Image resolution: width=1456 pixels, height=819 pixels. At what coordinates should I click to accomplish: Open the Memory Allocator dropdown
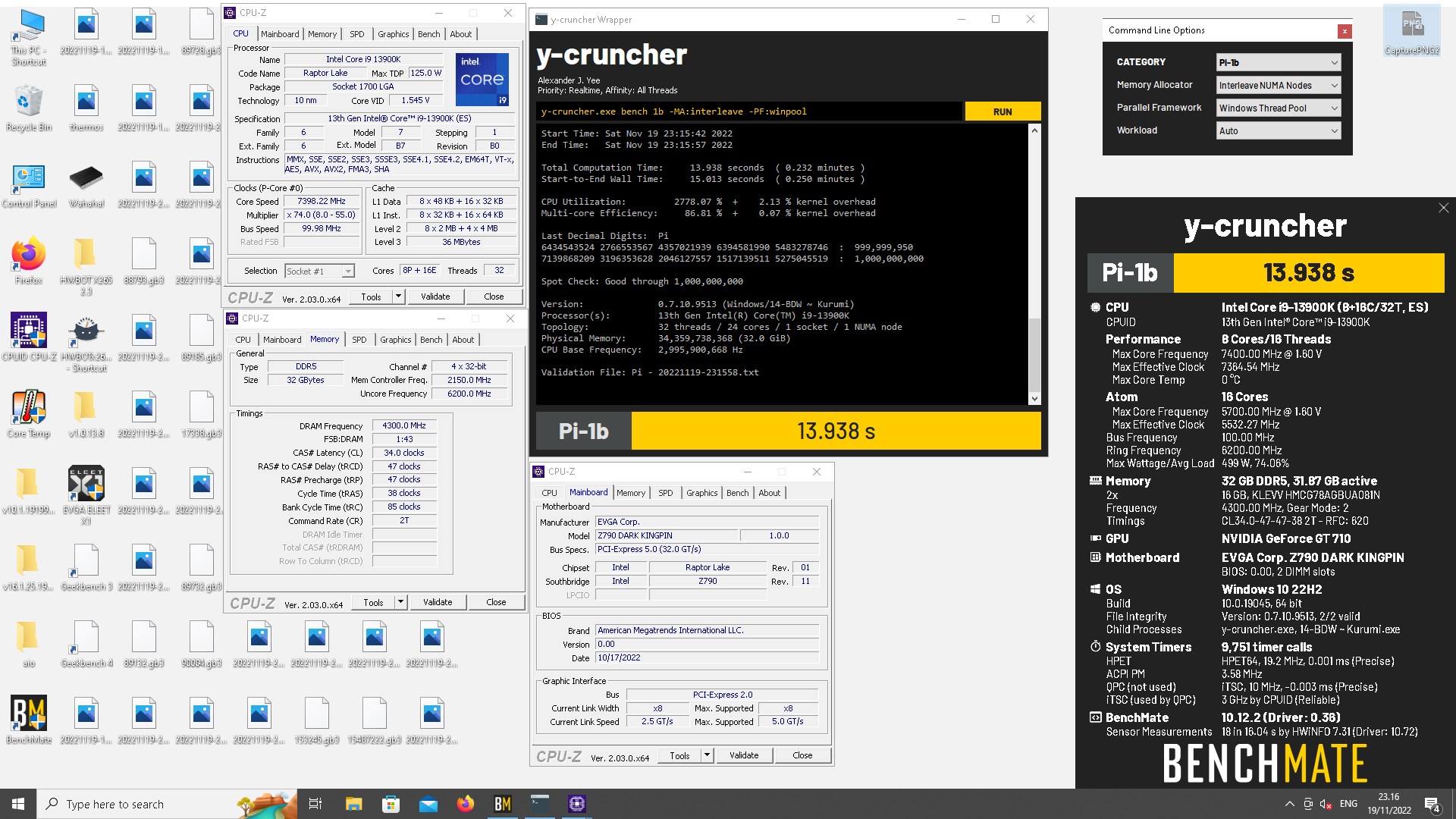pos(1279,85)
